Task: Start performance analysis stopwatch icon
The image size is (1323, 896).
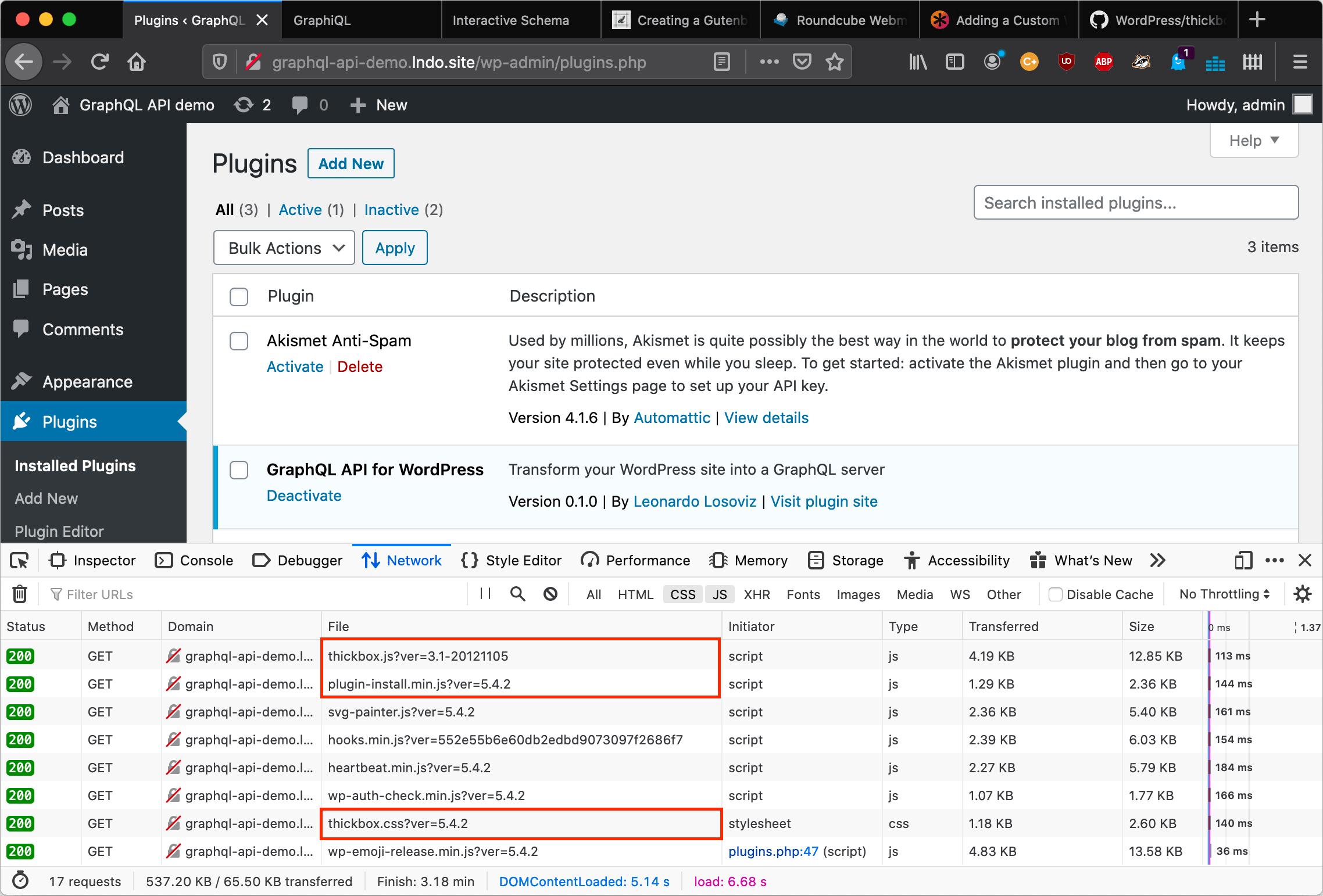Action: coord(20,881)
